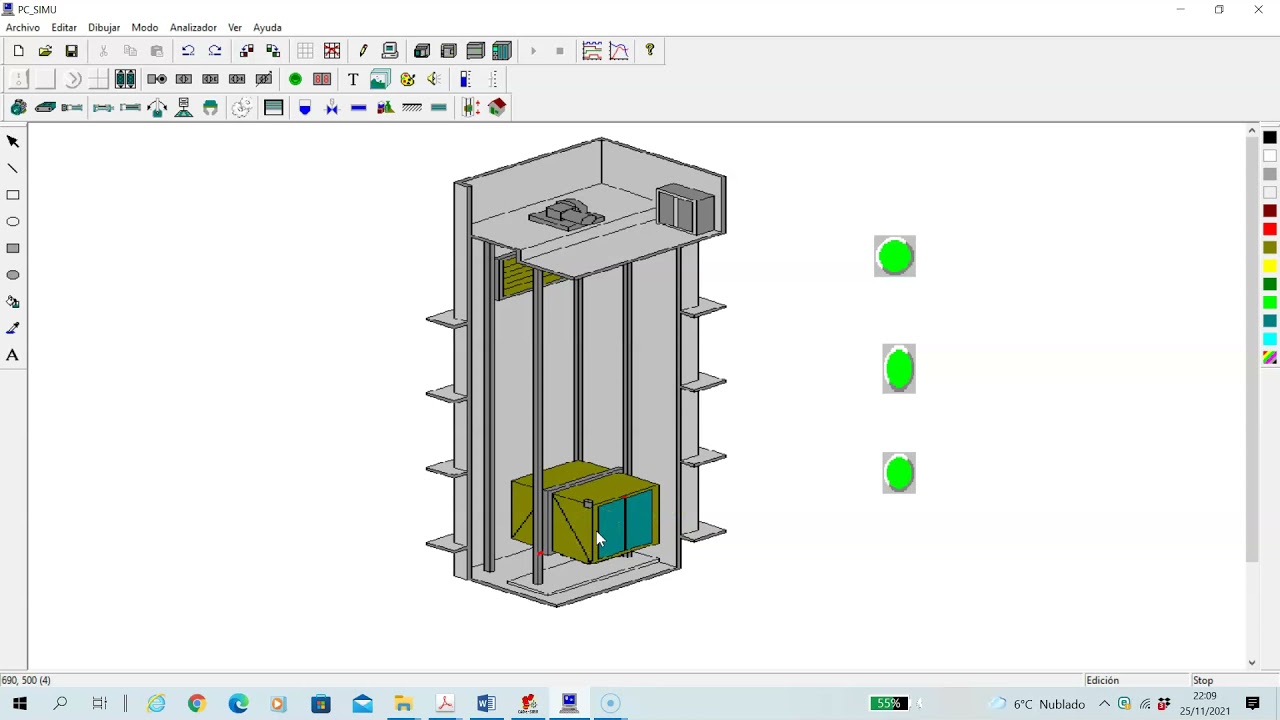Open the Ayuda menu
Image resolution: width=1280 pixels, height=720 pixels.
pyautogui.click(x=267, y=28)
